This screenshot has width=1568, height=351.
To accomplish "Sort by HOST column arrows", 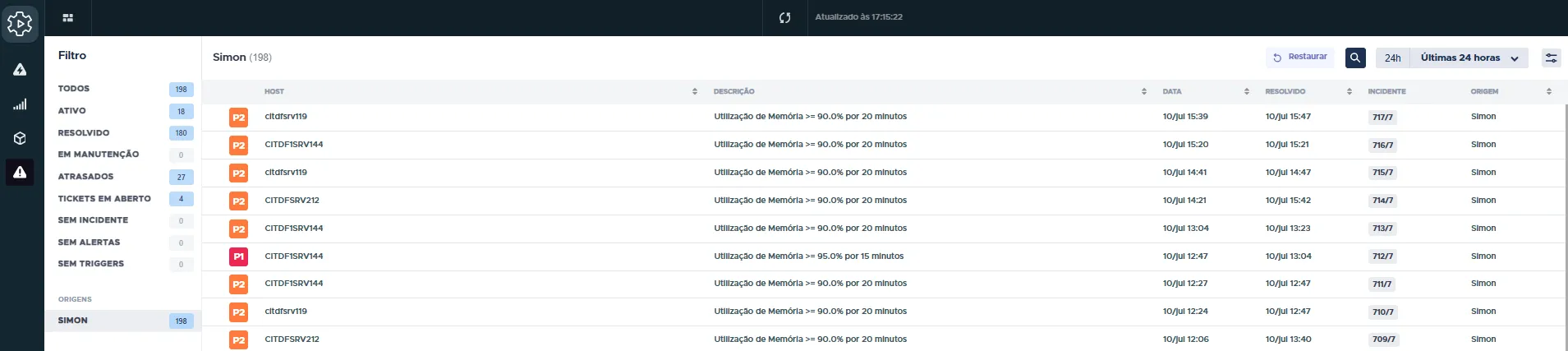I will [695, 91].
